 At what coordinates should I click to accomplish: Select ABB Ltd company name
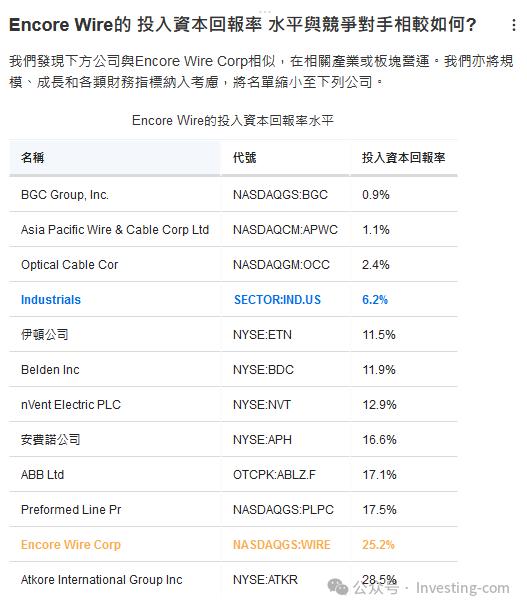pyautogui.click(x=42, y=475)
